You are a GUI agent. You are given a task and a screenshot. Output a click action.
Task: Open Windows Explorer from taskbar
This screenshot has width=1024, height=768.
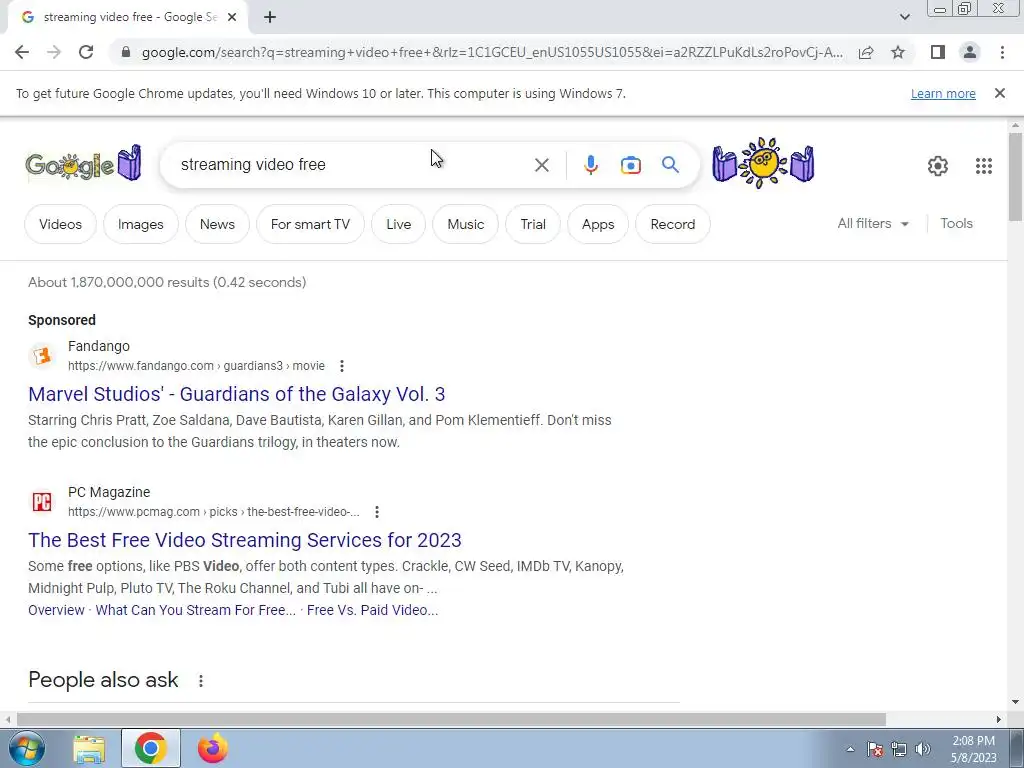coord(89,749)
